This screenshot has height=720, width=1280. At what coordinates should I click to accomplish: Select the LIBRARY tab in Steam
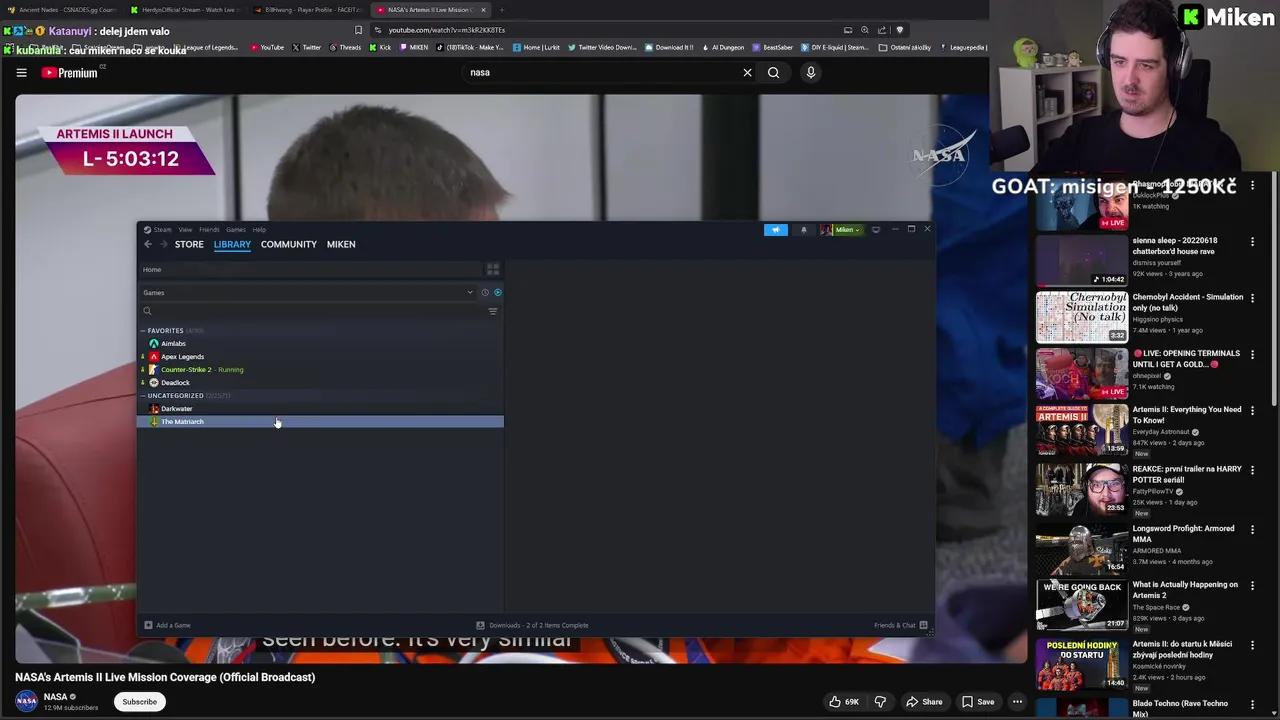click(x=232, y=244)
